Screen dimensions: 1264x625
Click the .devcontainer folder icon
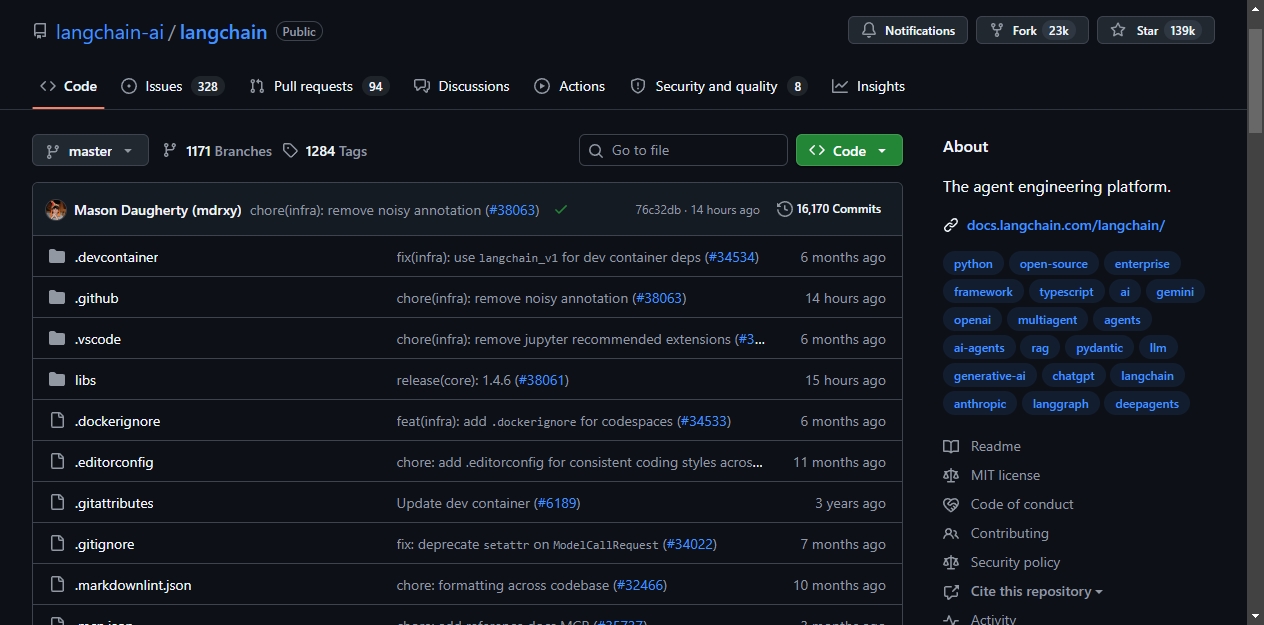[x=57, y=257]
